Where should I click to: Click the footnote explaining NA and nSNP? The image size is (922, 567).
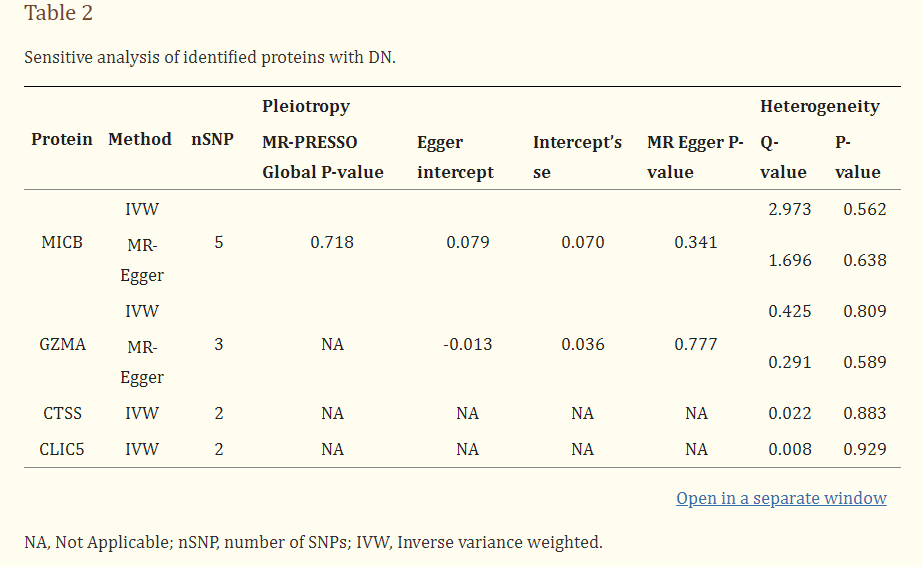click(313, 543)
